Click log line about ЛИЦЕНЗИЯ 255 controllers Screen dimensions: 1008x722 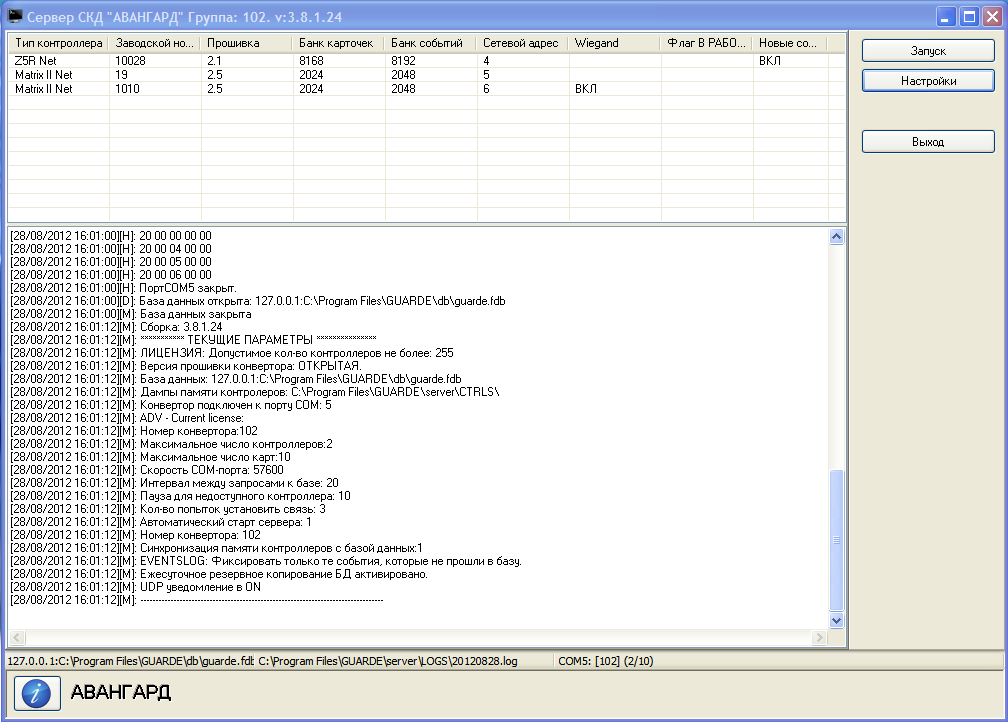pyautogui.click(x=232, y=353)
